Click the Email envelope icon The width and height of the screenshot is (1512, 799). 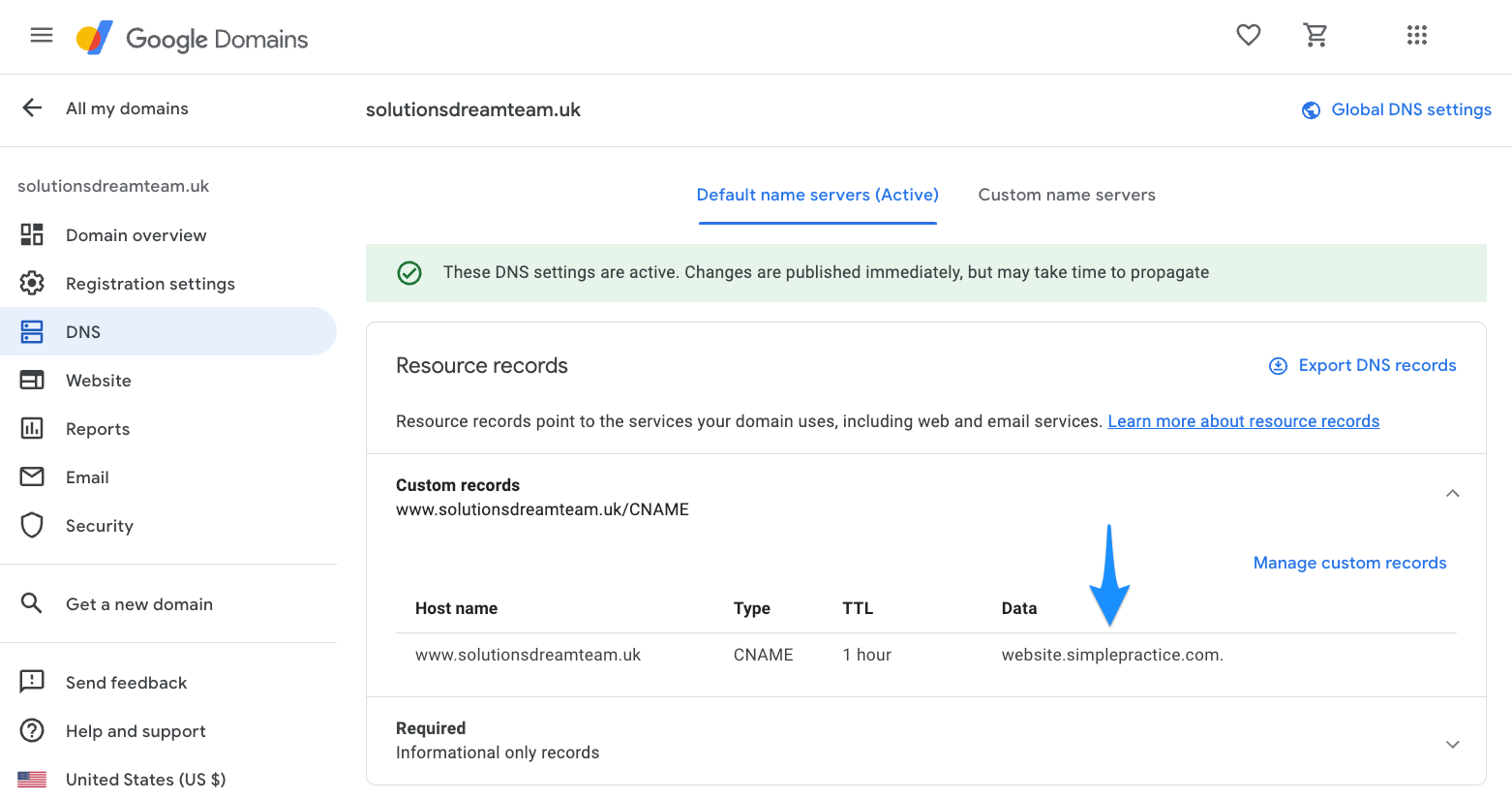32,476
